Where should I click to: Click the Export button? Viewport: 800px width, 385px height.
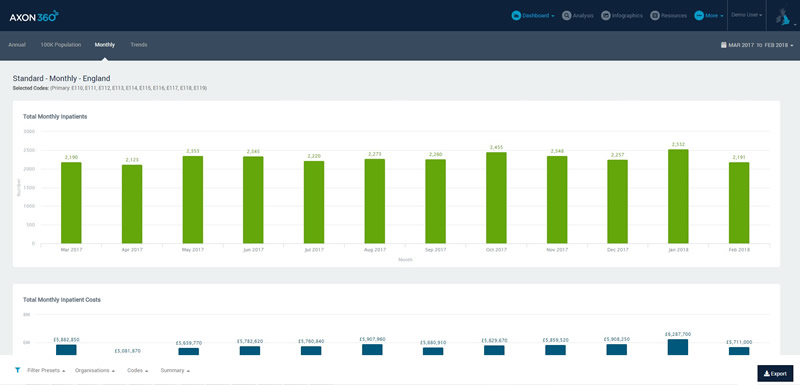point(775,374)
